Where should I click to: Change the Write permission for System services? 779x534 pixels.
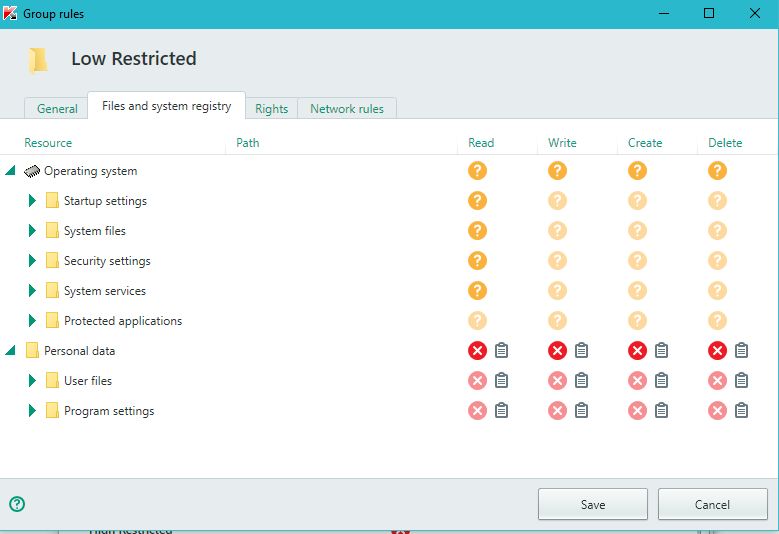(x=557, y=291)
